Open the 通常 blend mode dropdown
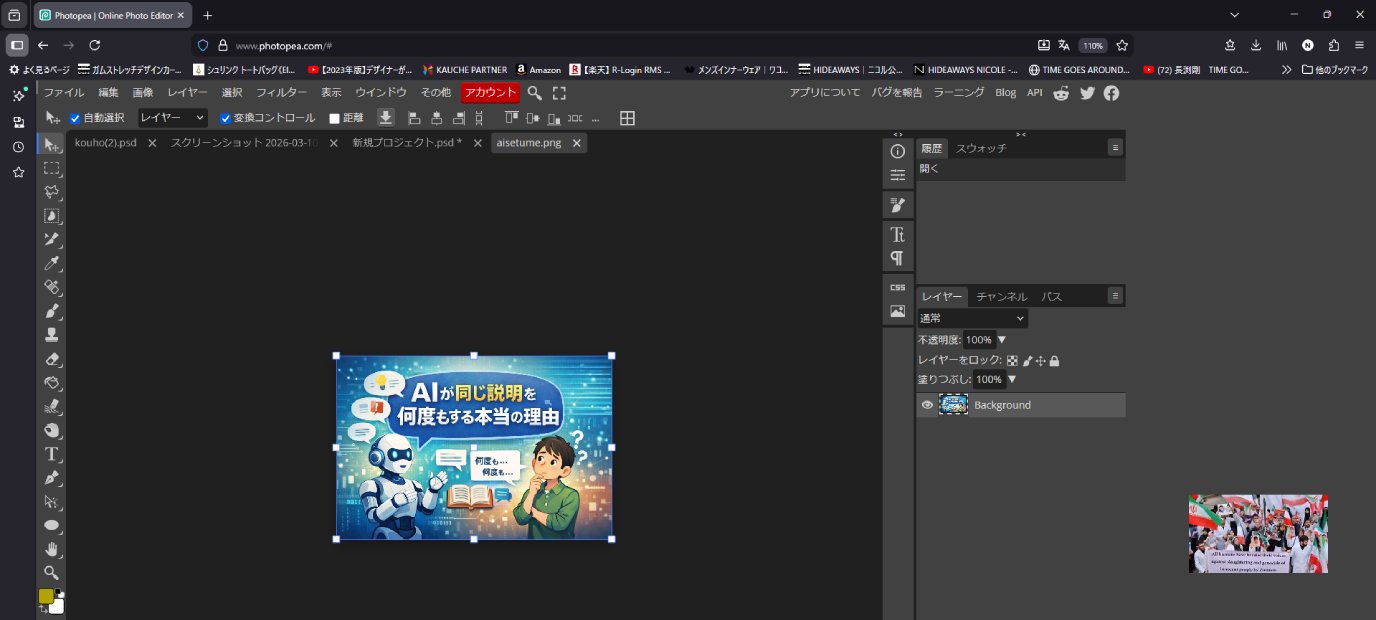 (x=971, y=318)
